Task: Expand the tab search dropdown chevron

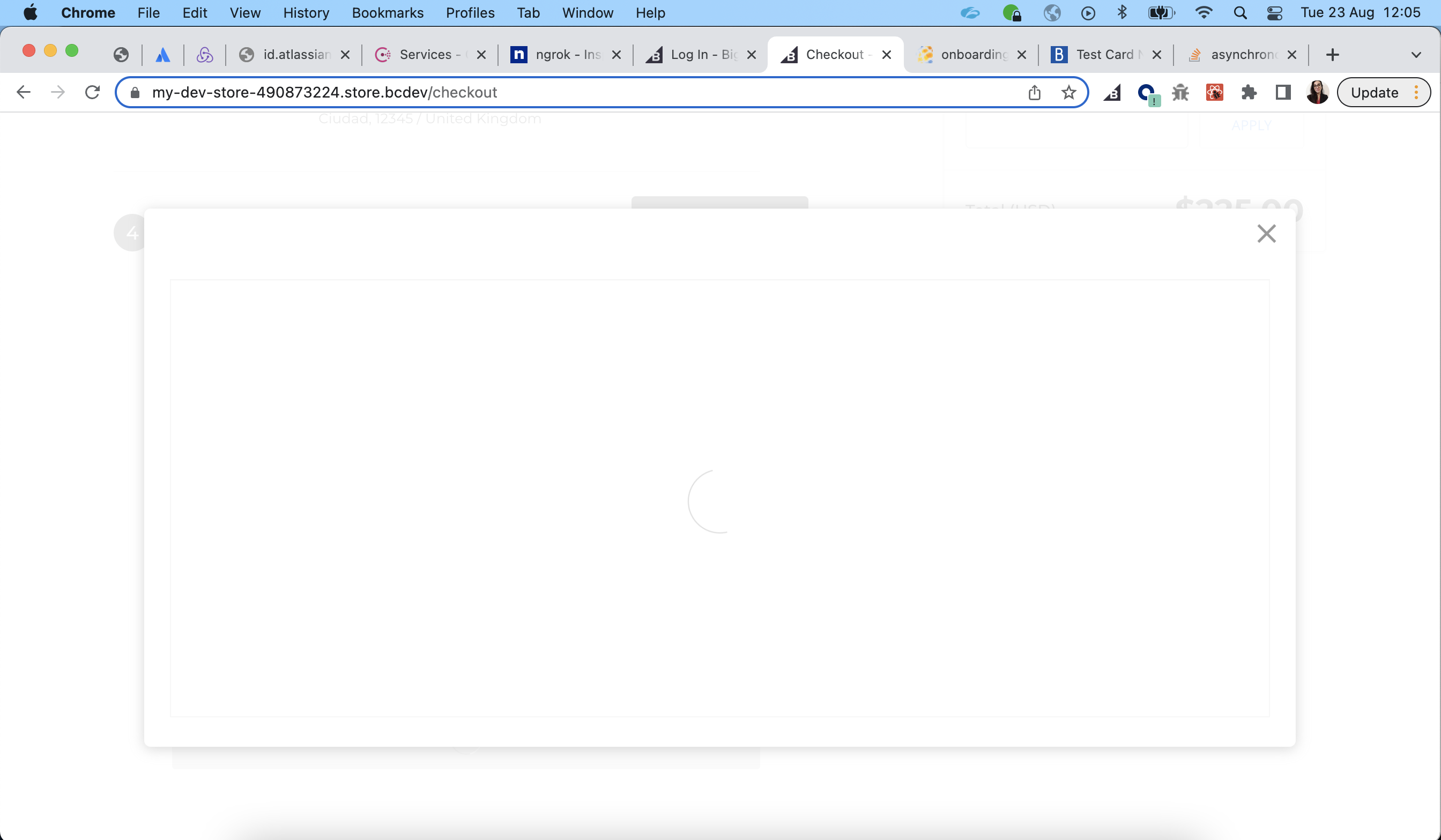Action: point(1416,54)
